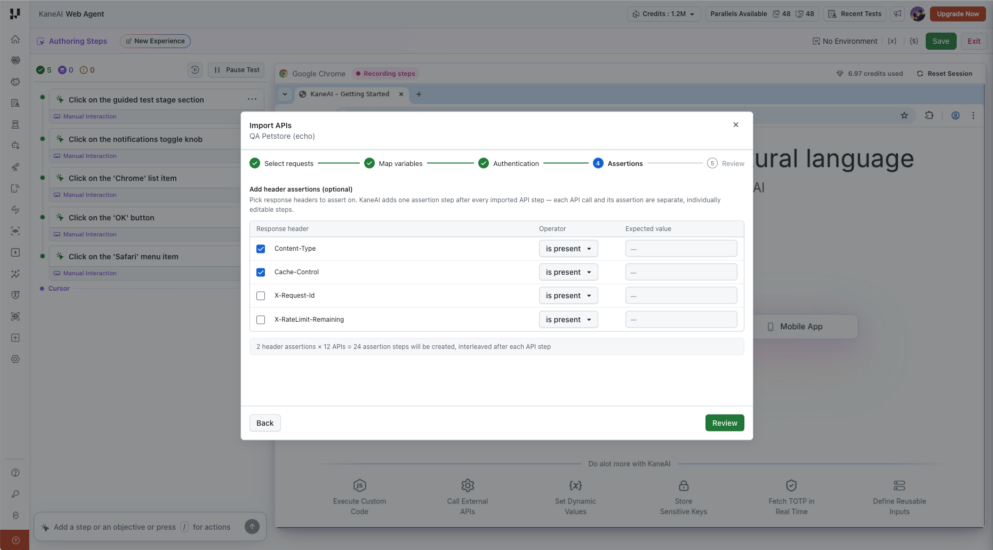Click the variables {x} icon in header
993x550 pixels.
pyautogui.click(x=892, y=41)
